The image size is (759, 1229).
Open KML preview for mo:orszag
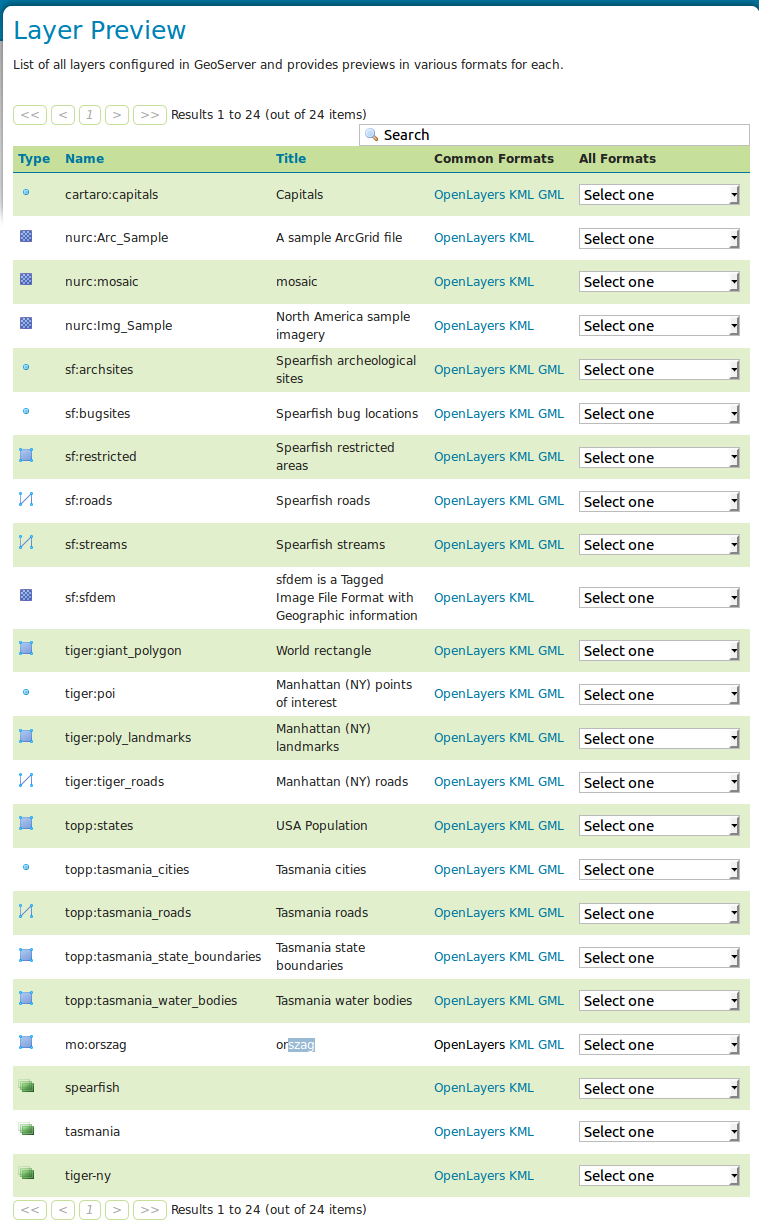(x=522, y=1045)
